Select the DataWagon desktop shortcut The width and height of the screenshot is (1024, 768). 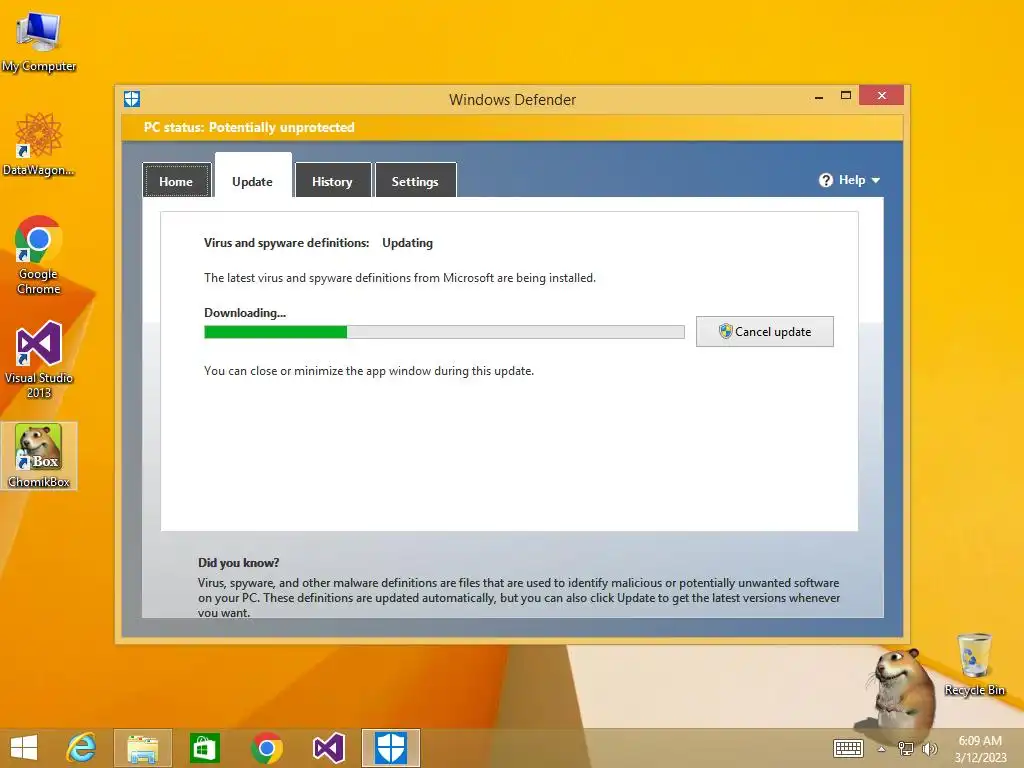click(39, 144)
